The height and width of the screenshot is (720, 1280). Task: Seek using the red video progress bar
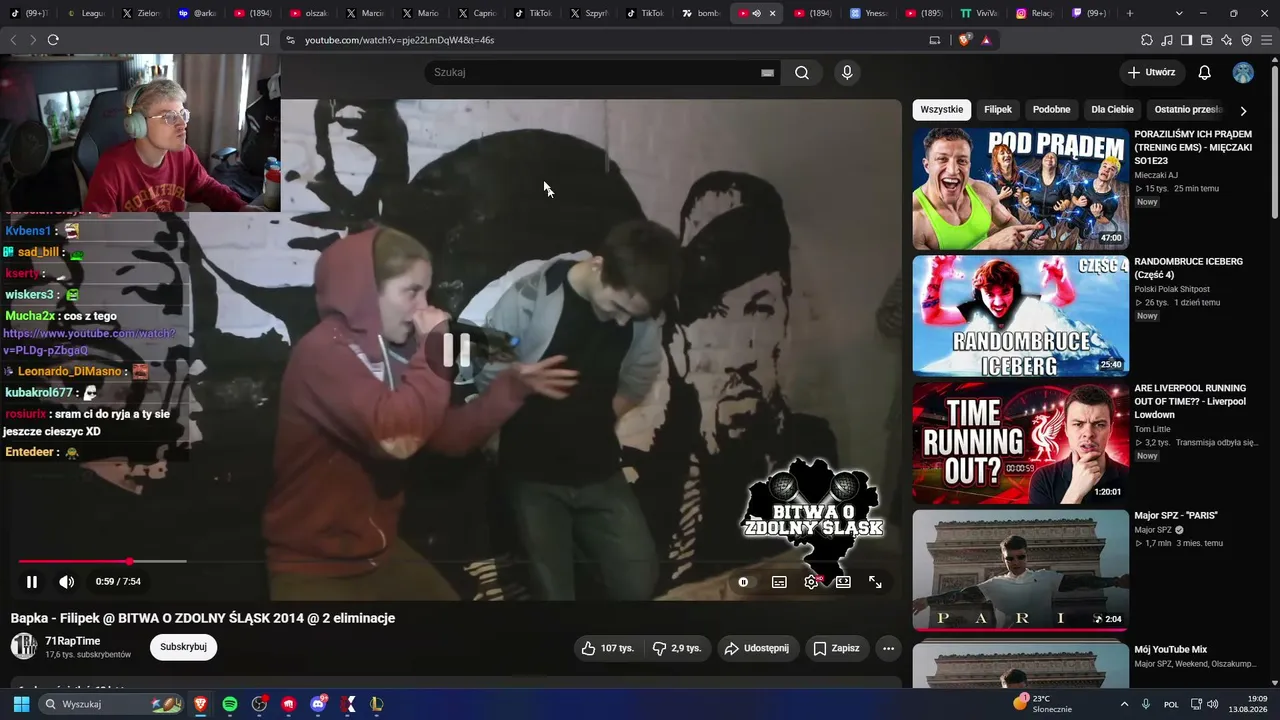[x=74, y=561]
